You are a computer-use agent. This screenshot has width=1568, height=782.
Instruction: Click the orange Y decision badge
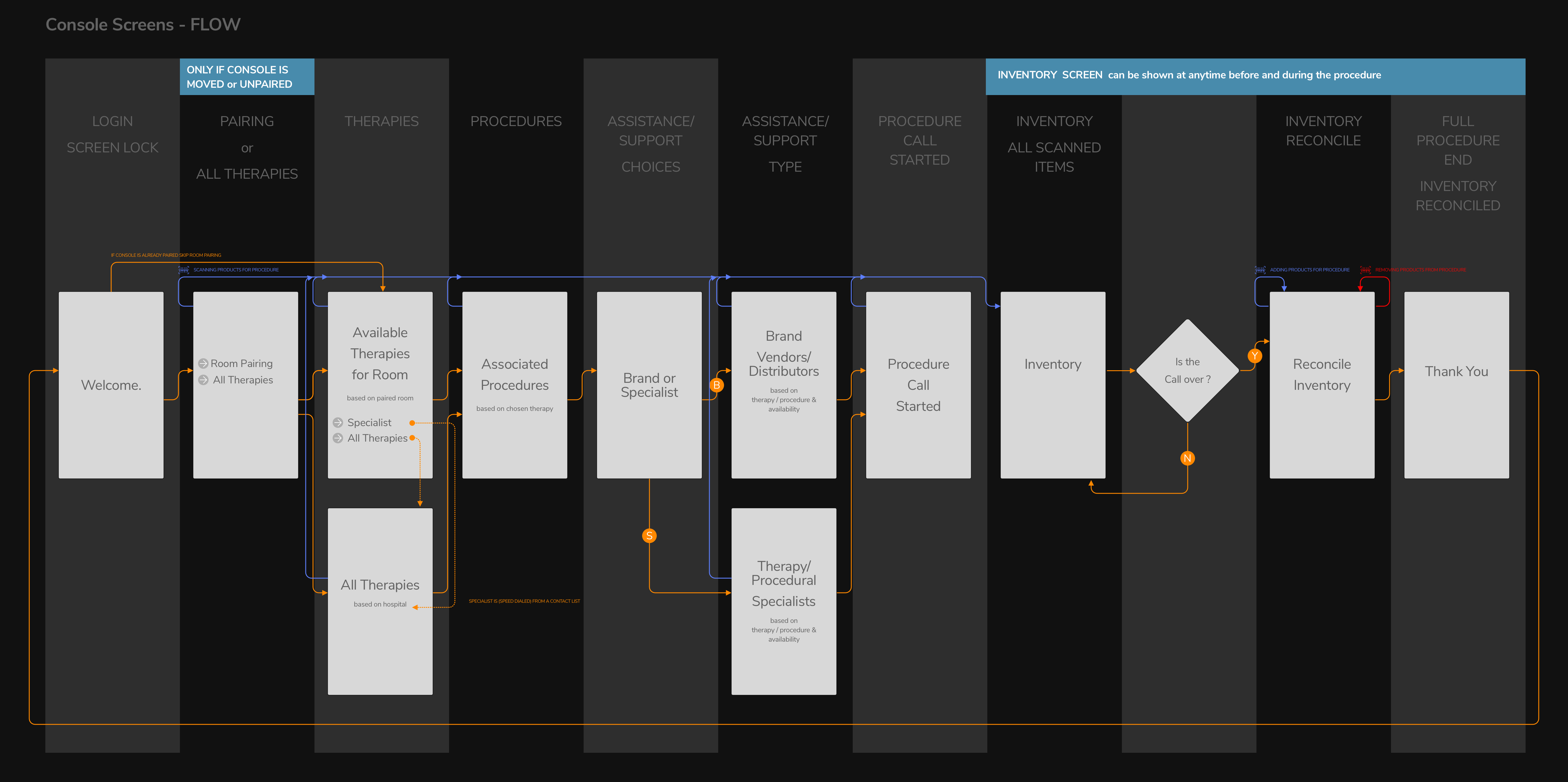[1254, 356]
